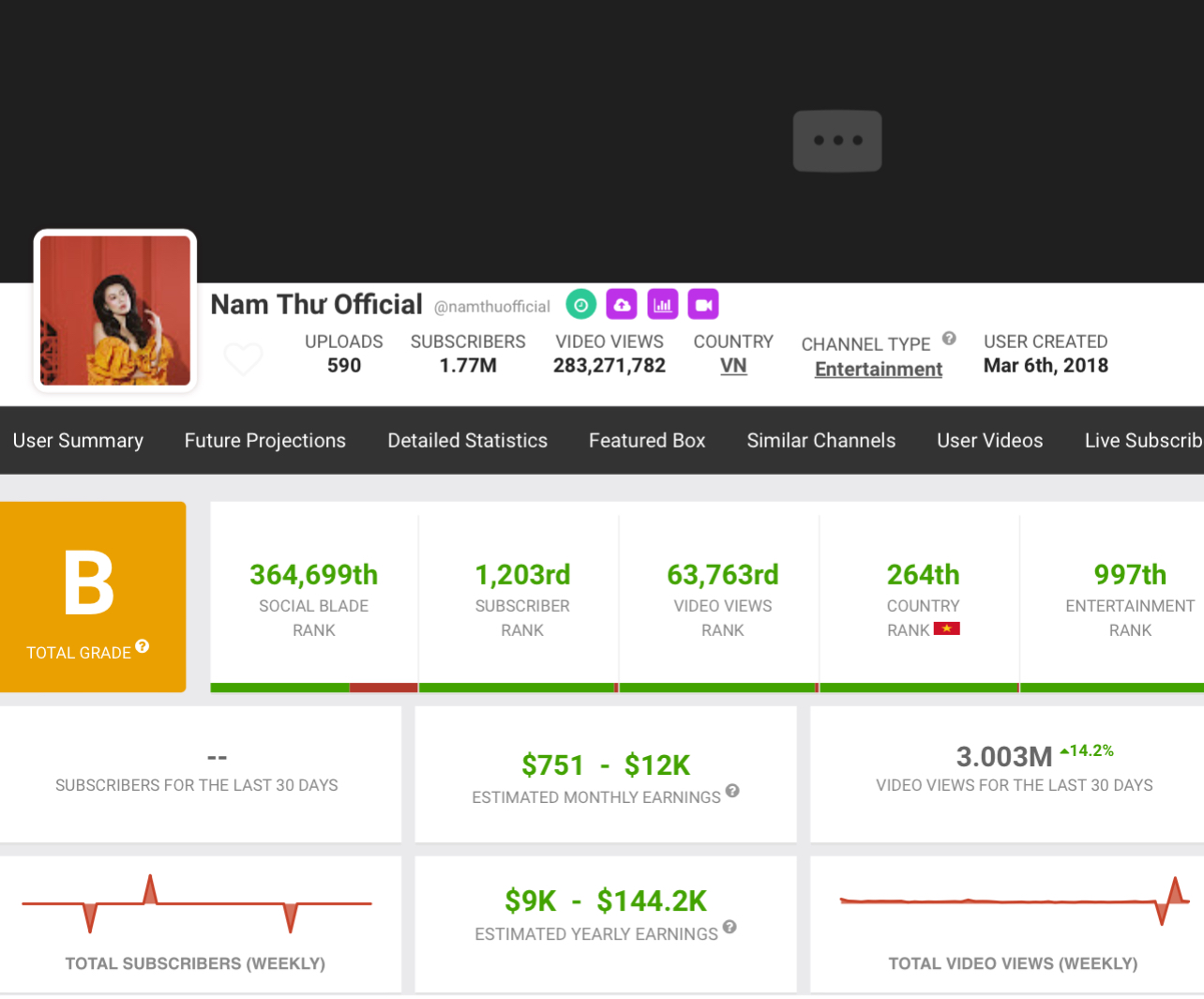
Task: Click the help icon beside Channel Type
Action: click(949, 339)
